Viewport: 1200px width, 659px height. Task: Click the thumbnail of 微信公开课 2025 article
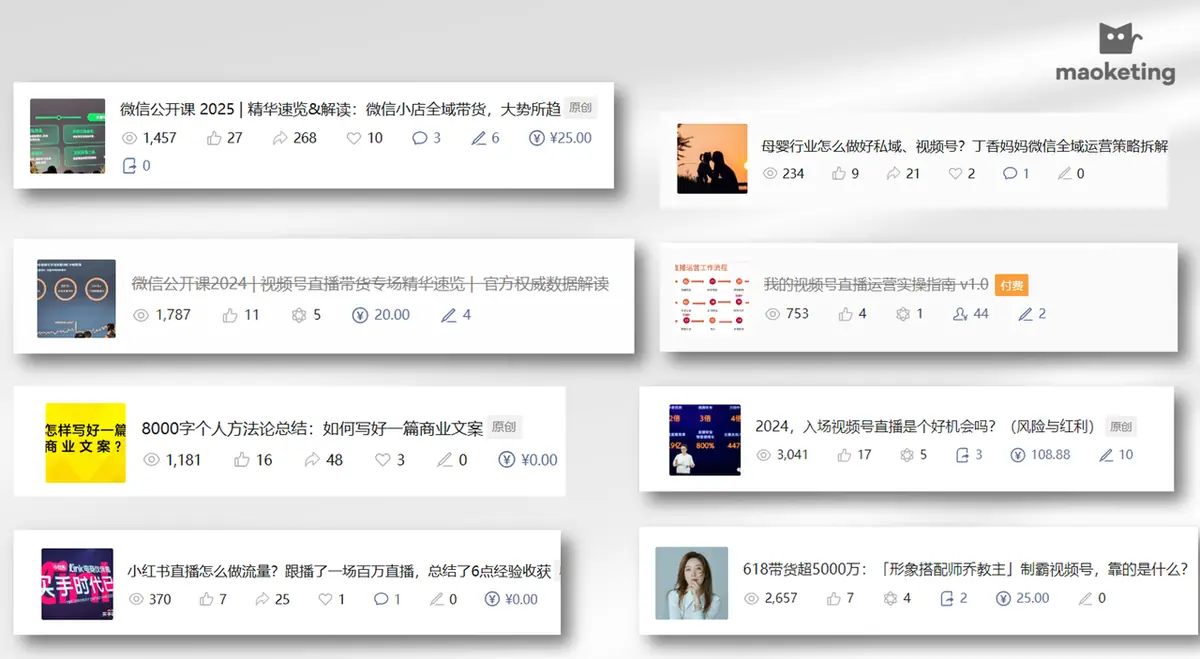point(68,136)
